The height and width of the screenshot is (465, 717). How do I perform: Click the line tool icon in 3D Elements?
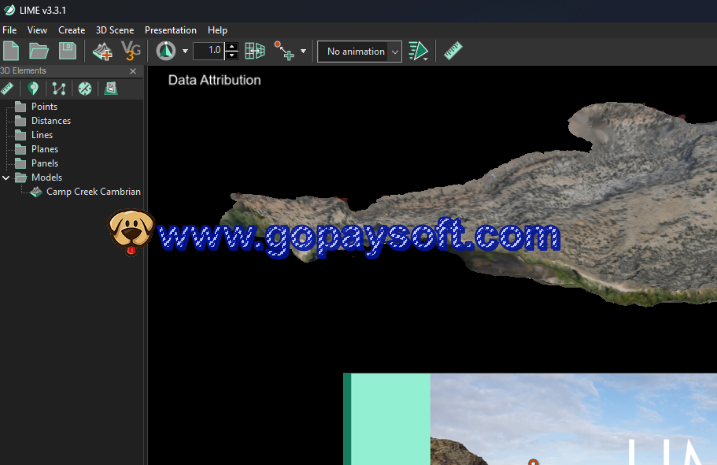(59, 89)
